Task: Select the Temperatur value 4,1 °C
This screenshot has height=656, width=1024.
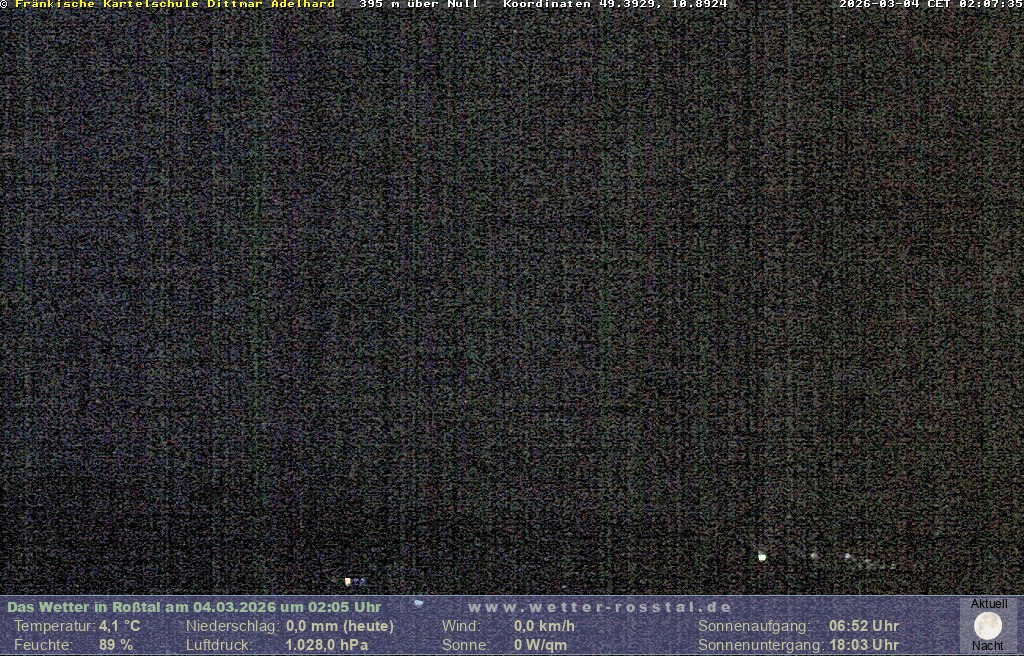Action: [x=119, y=626]
